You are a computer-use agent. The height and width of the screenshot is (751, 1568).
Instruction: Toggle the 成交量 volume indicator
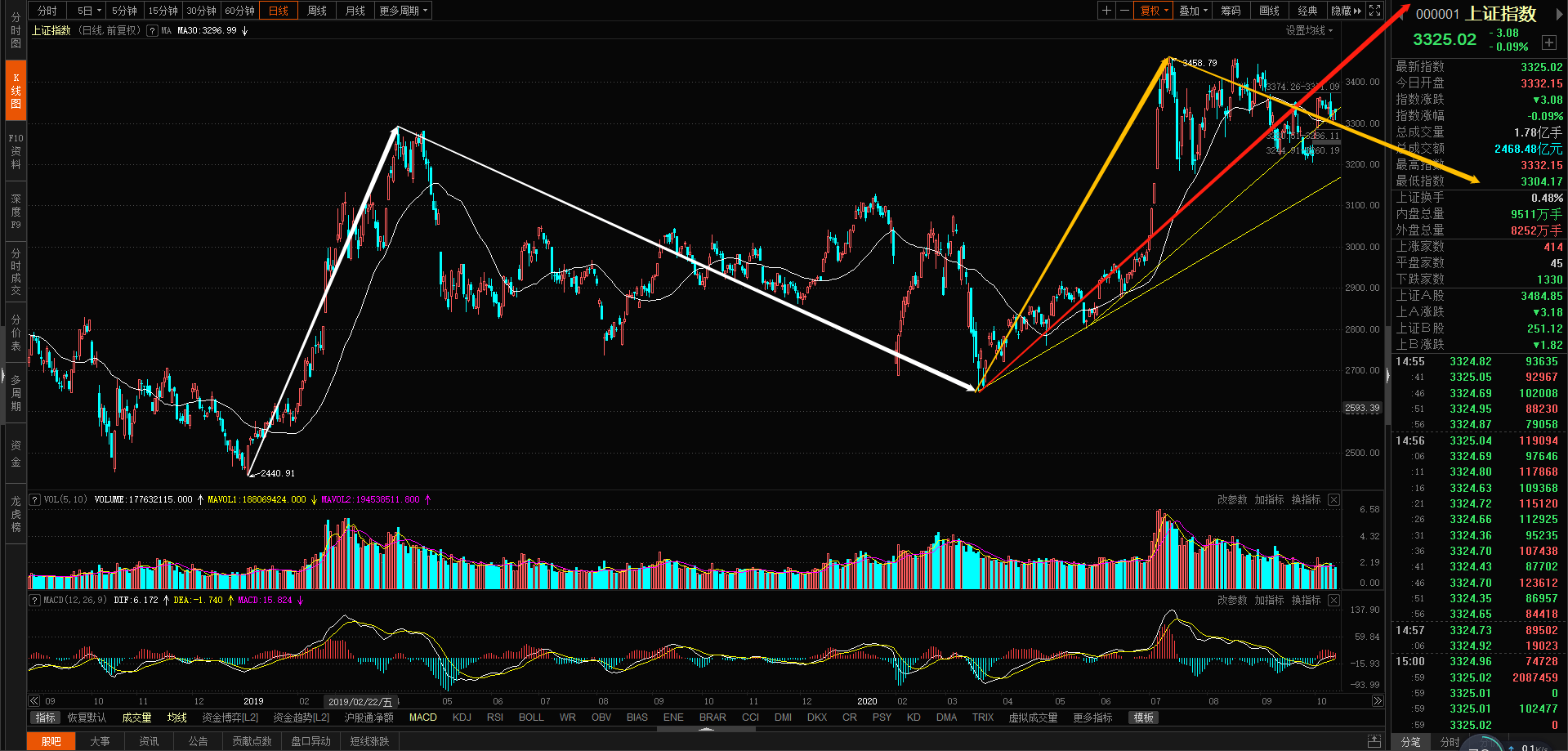[x=136, y=717]
